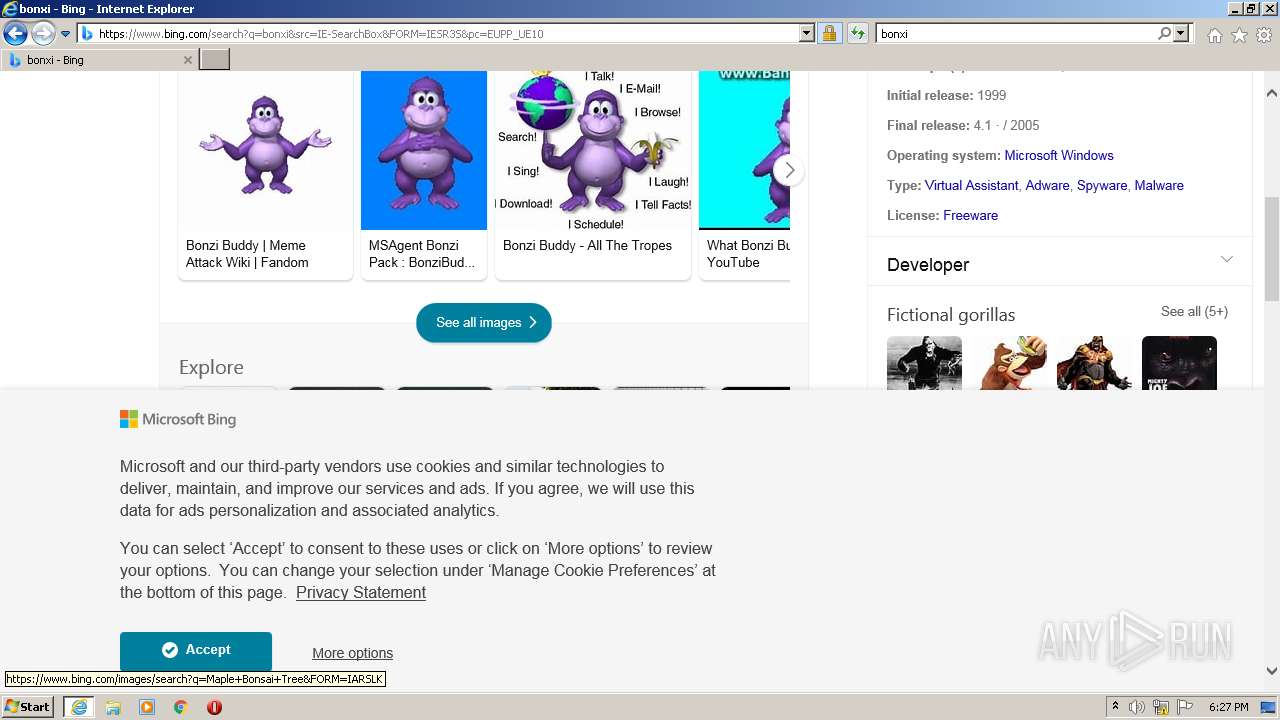Click page scrollbar up arrow
This screenshot has width=1280, height=720.
point(1272,93)
